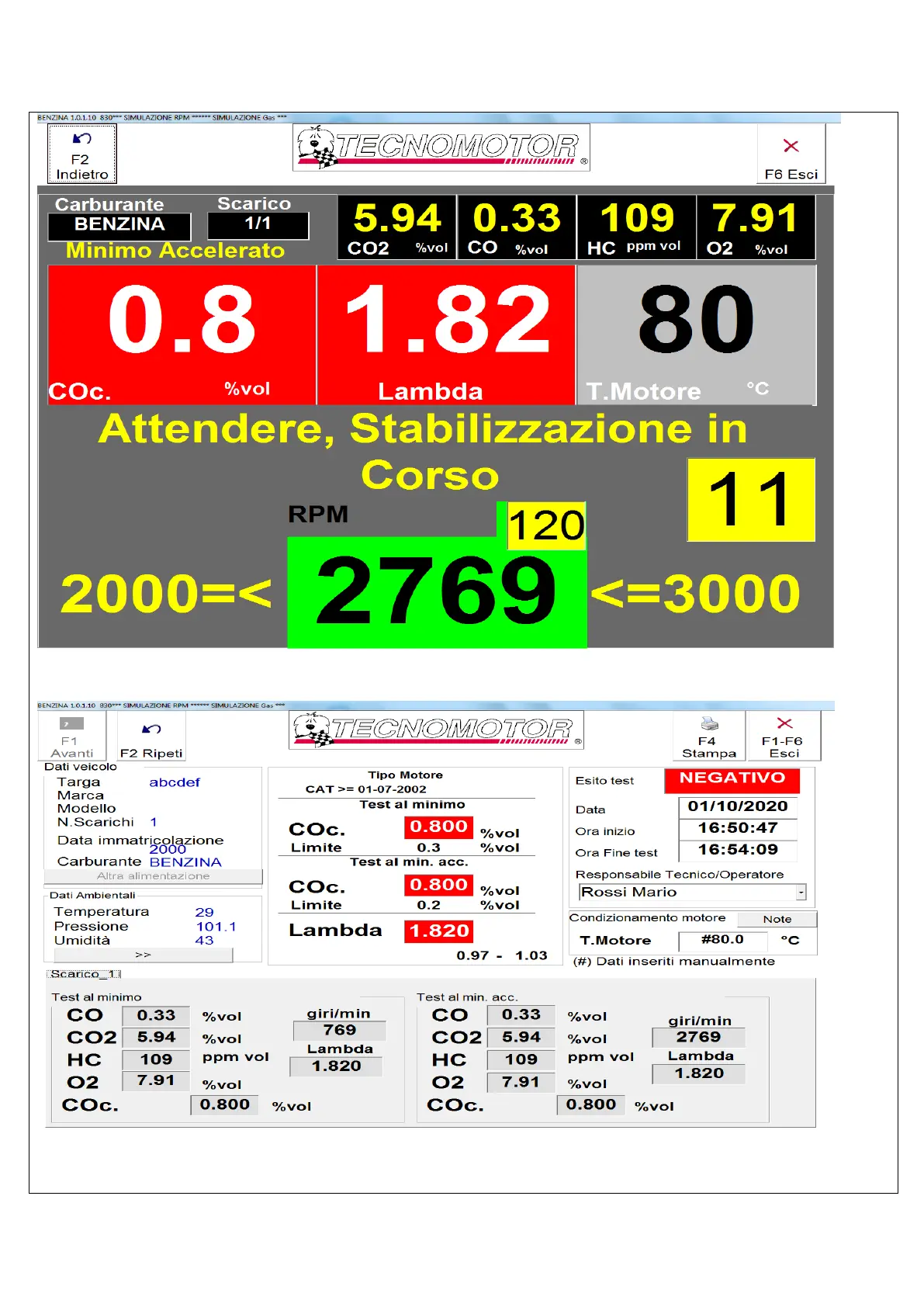Select the BENZINA fuel field
The width and height of the screenshot is (924, 1307).
click(x=119, y=226)
